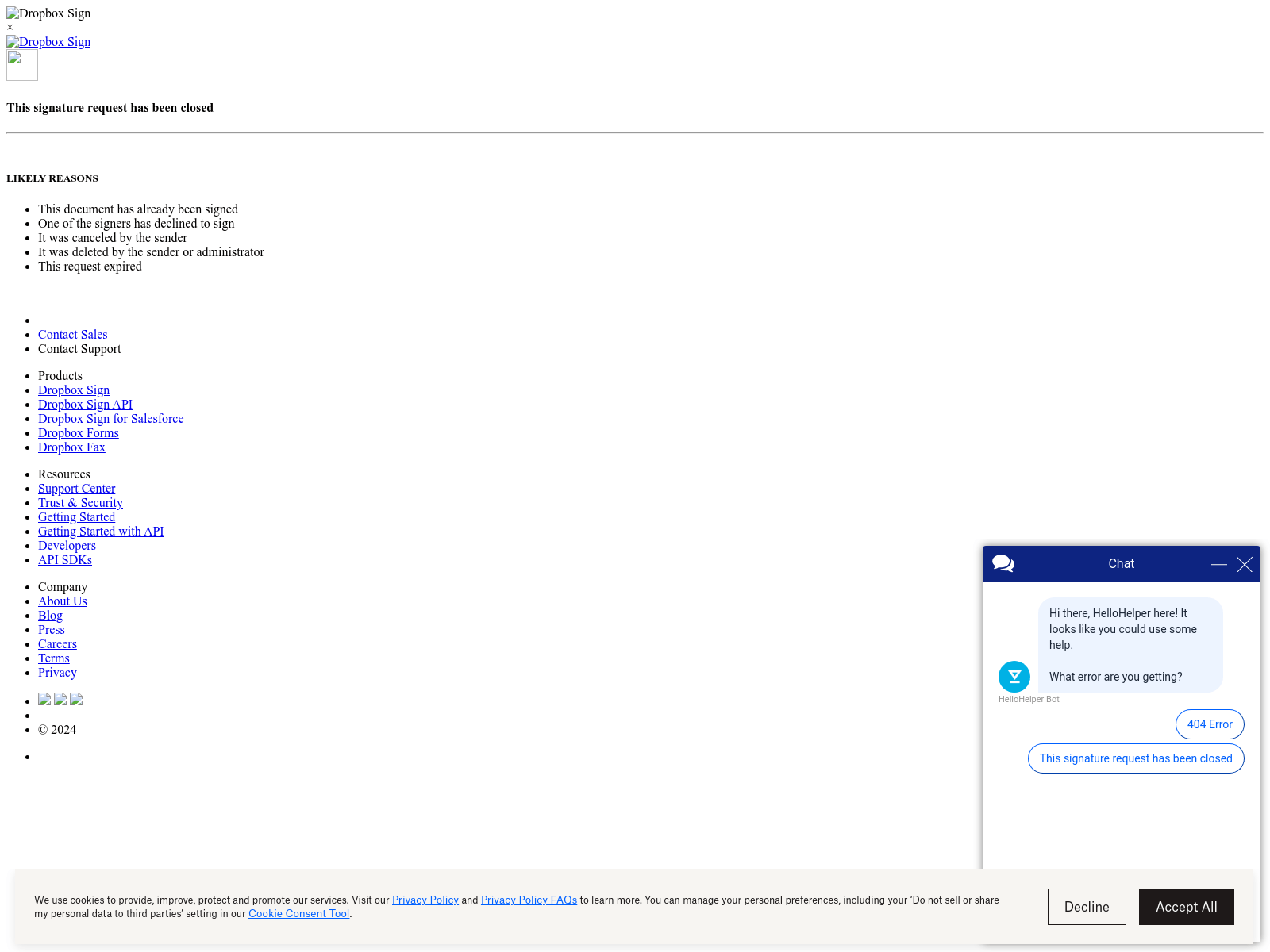This screenshot has width=1270, height=952.
Task: Click 'This document has already been signed'
Action: (x=138, y=209)
